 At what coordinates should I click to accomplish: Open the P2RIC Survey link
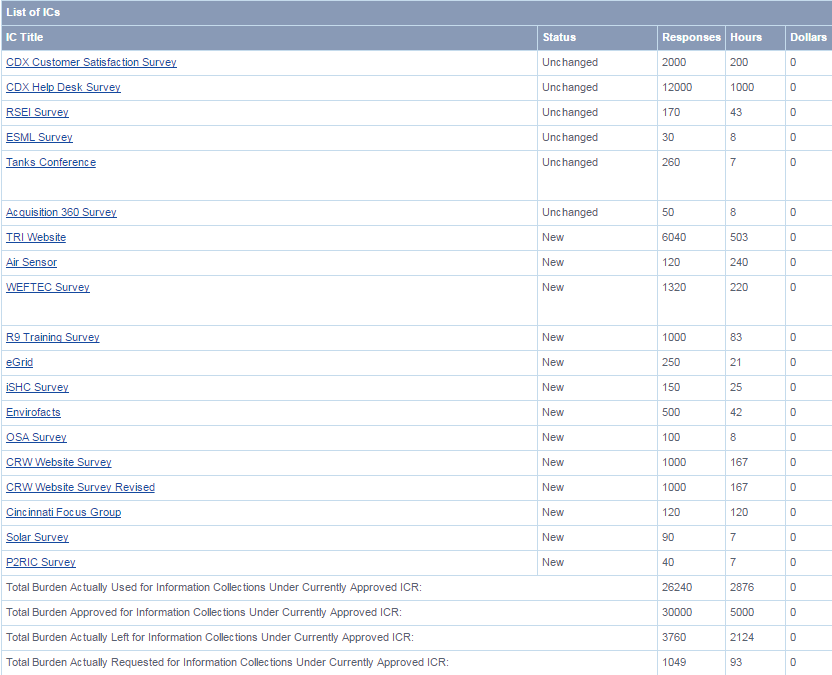pyautogui.click(x=41, y=561)
